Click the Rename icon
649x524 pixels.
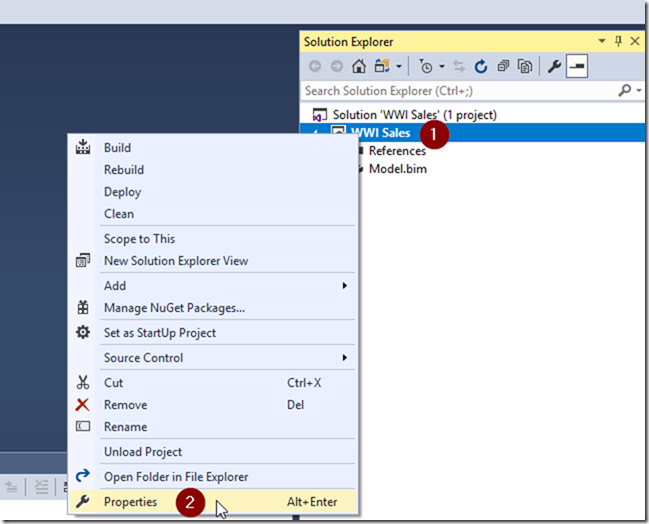coord(83,426)
